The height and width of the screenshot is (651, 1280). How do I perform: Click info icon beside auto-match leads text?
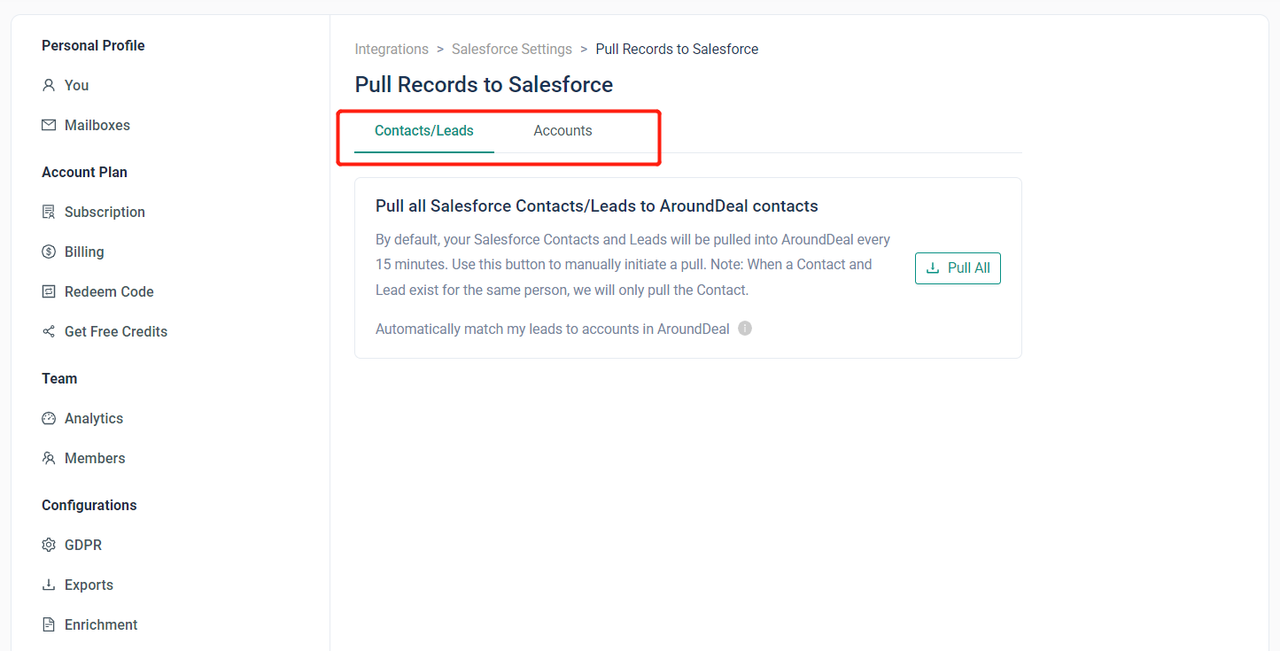(745, 329)
